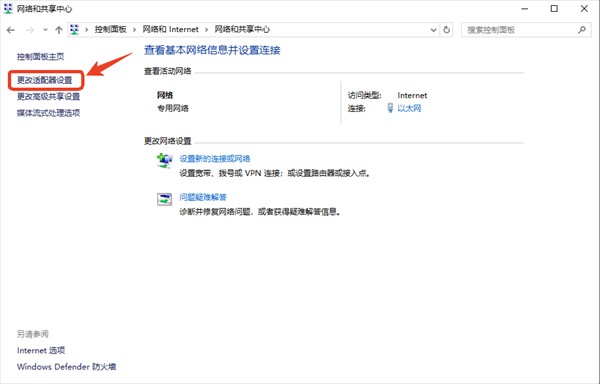Open 问题疑难解答 link
600x384 pixels.
[203, 197]
